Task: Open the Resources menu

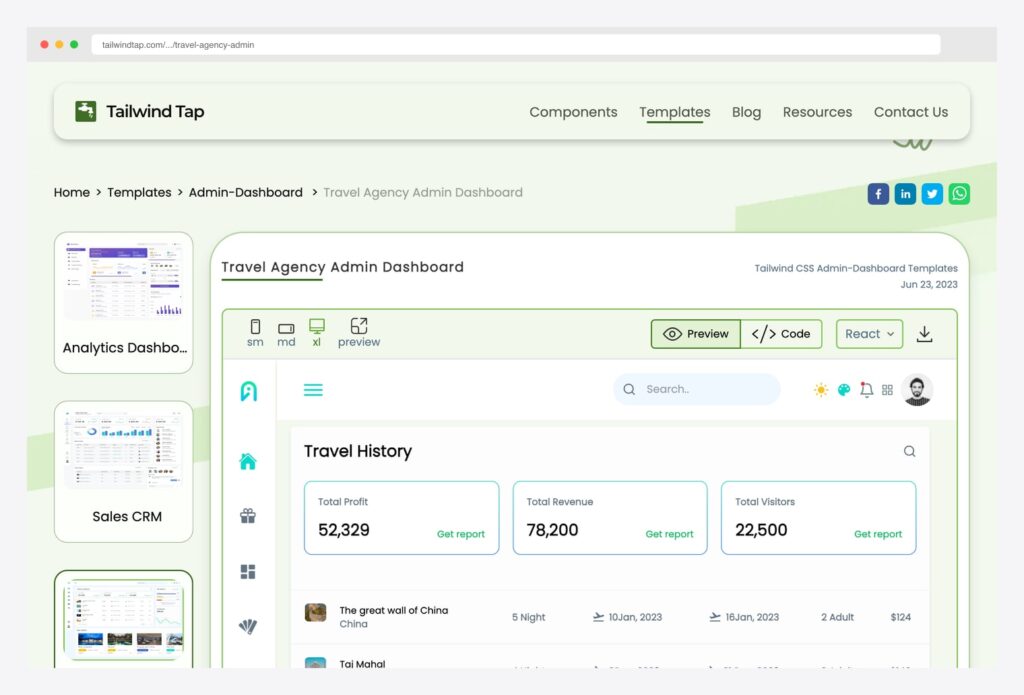Action: point(817,112)
